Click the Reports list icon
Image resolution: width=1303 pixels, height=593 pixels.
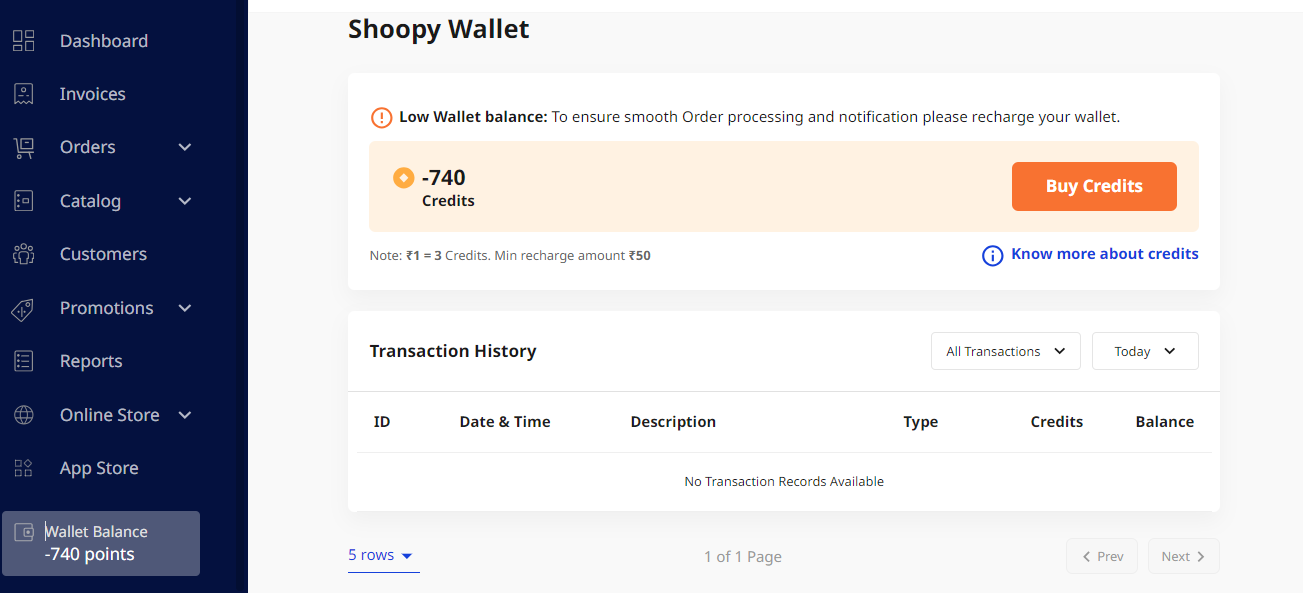(23, 361)
